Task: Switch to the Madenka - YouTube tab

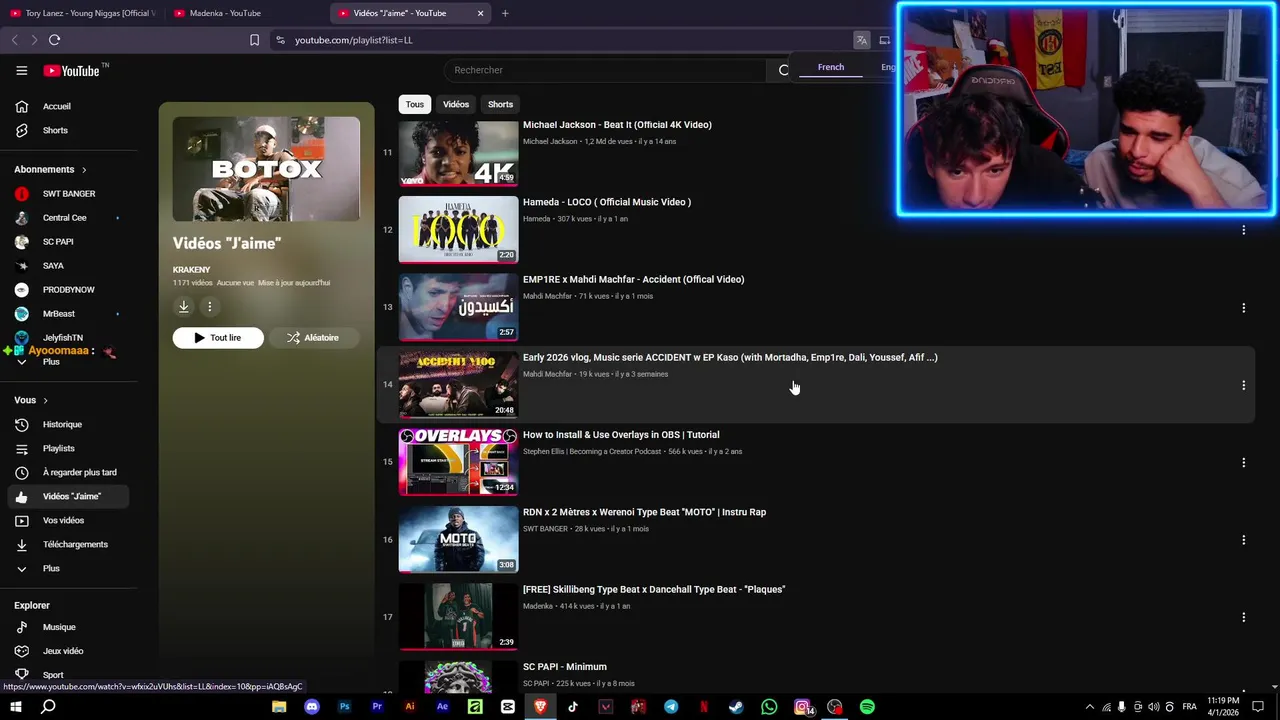Action: (x=245, y=13)
